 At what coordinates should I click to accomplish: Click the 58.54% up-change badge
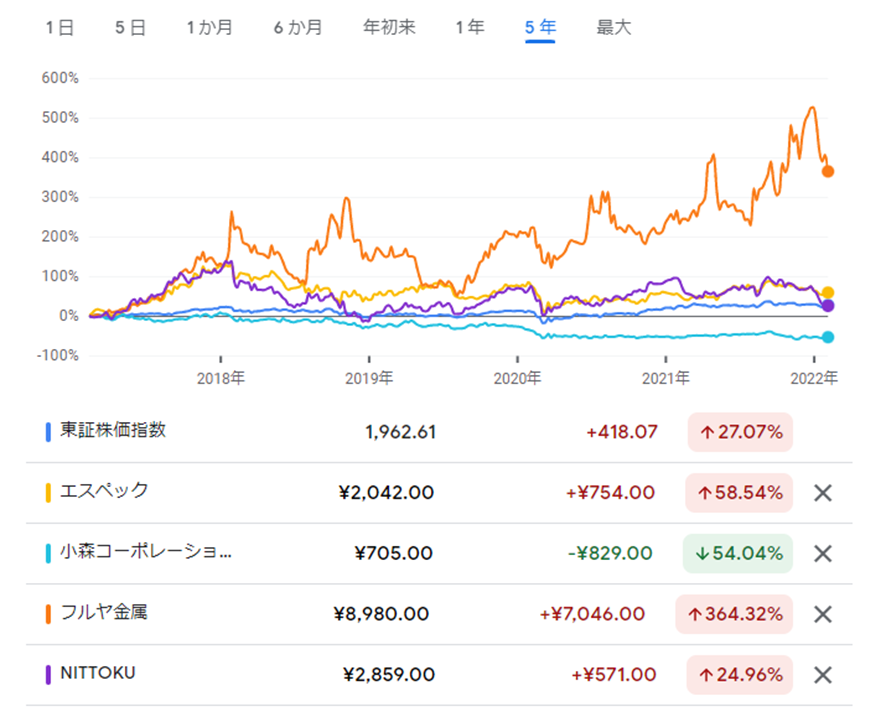pos(739,493)
